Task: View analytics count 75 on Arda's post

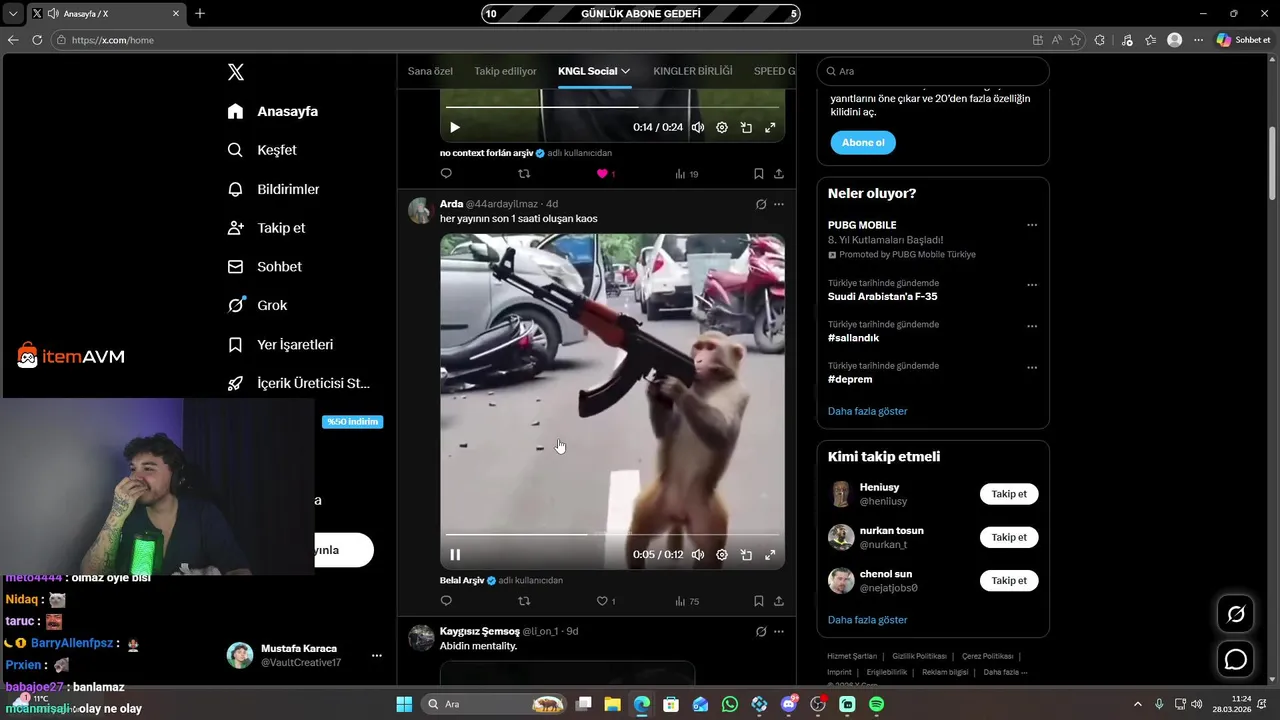Action: pos(686,601)
